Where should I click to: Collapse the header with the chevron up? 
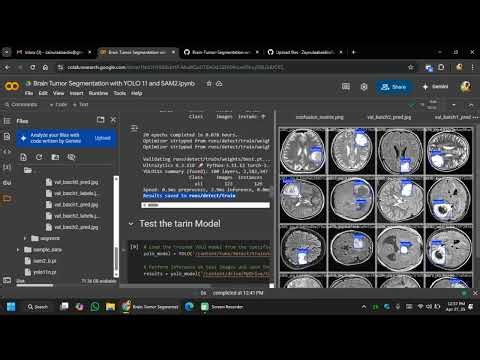471,105
